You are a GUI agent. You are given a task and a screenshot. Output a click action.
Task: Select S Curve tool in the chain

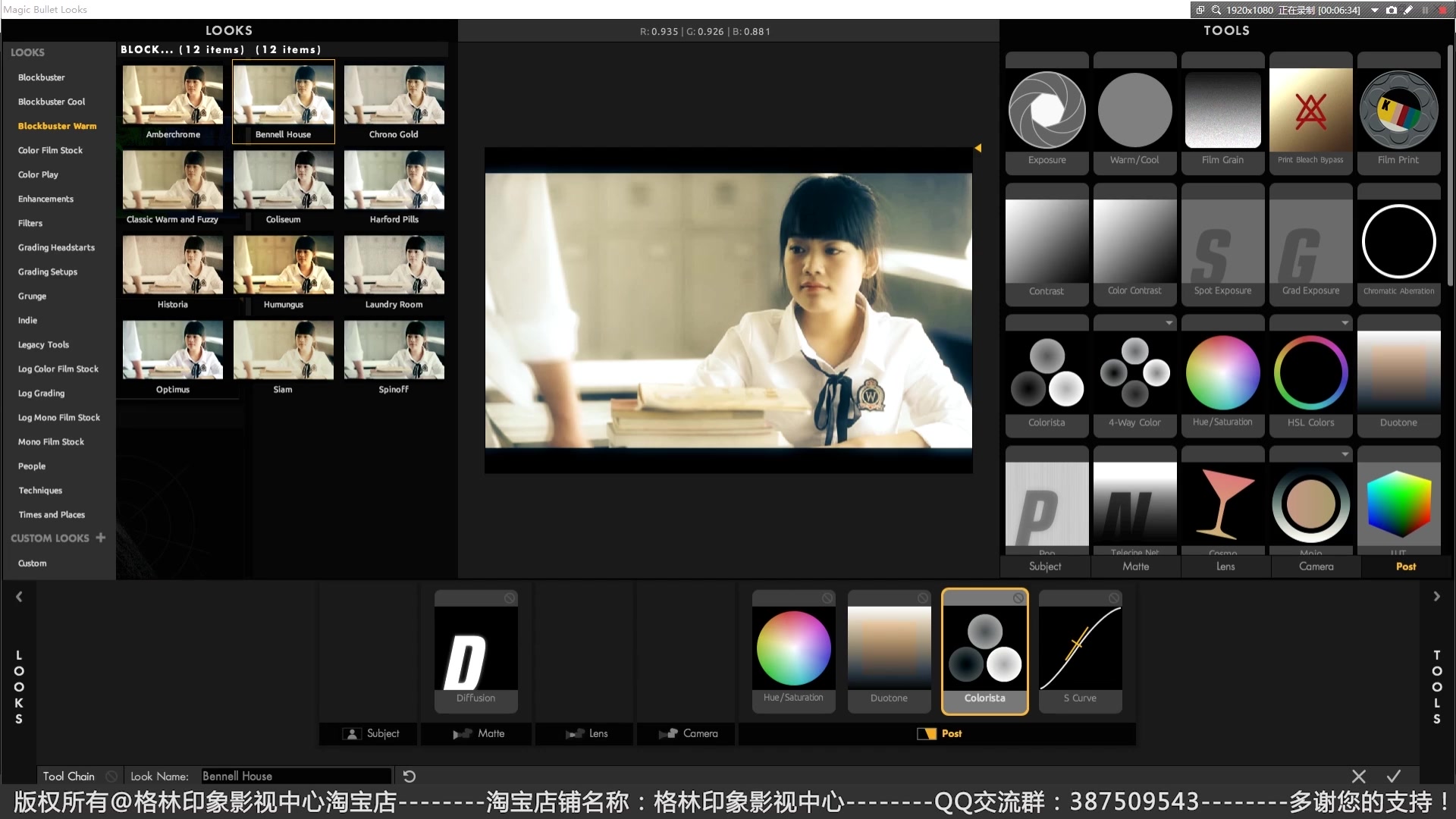pyautogui.click(x=1080, y=652)
